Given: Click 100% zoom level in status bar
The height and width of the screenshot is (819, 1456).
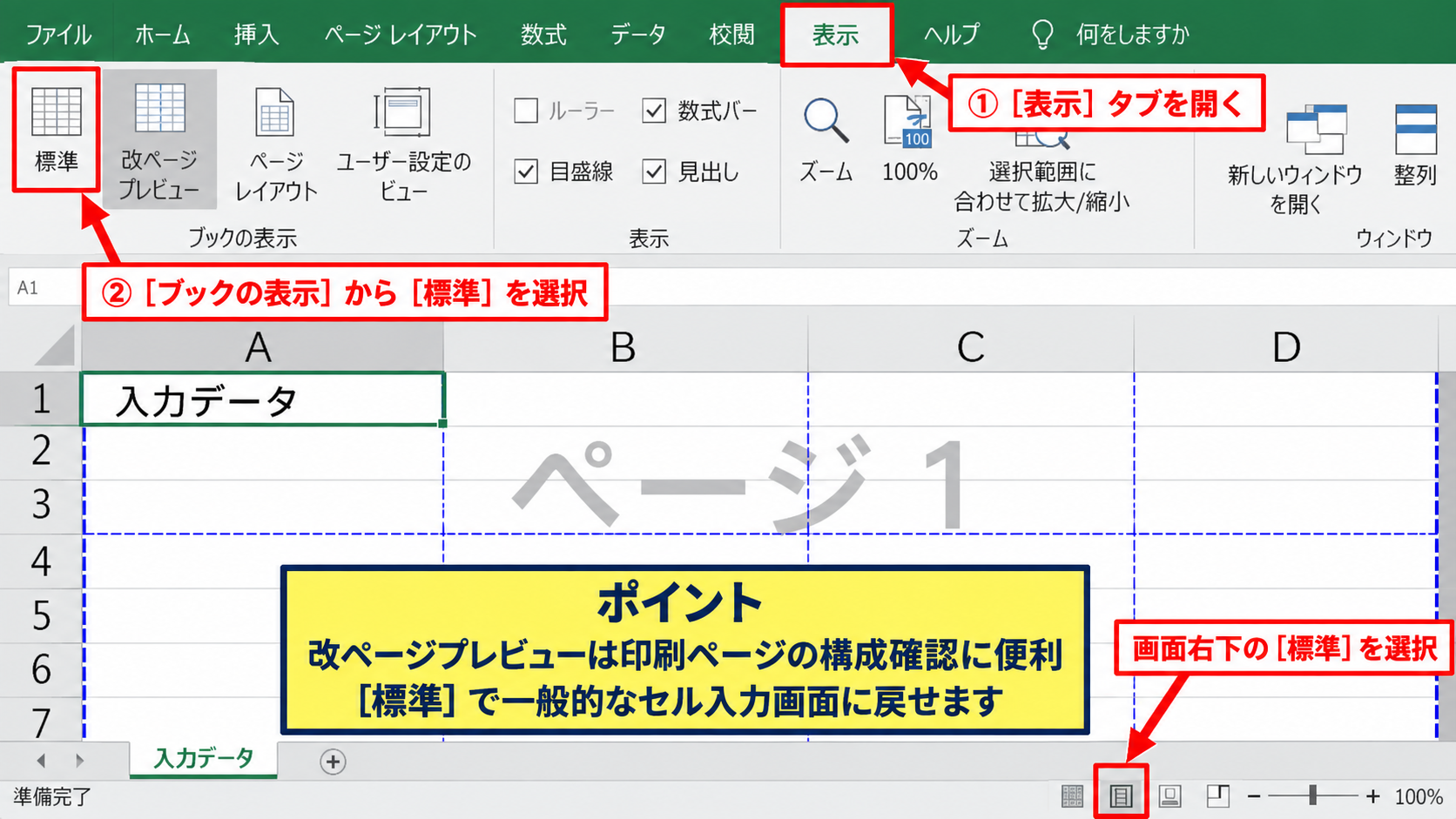Looking at the screenshot, I should coord(1419,796).
